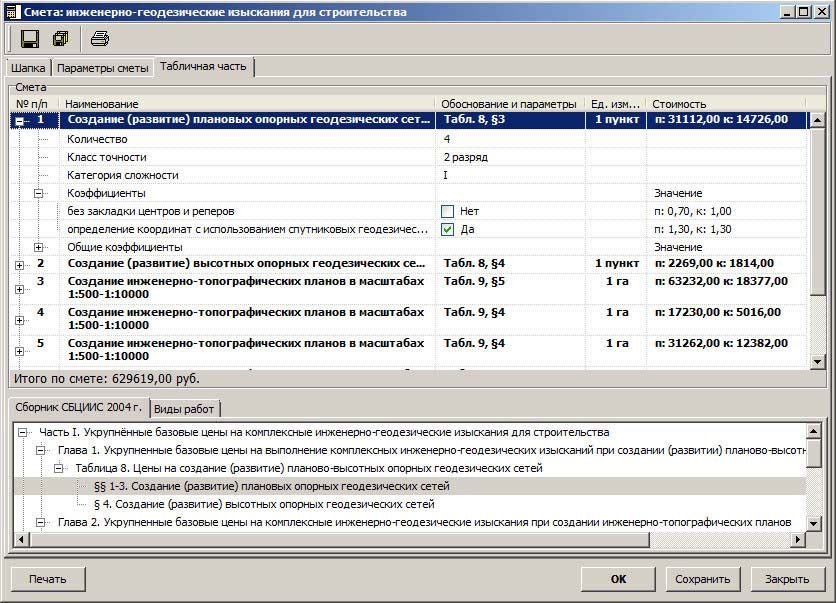Switch to the «Виды работ» tab
This screenshot has width=836, height=603.
(184, 409)
